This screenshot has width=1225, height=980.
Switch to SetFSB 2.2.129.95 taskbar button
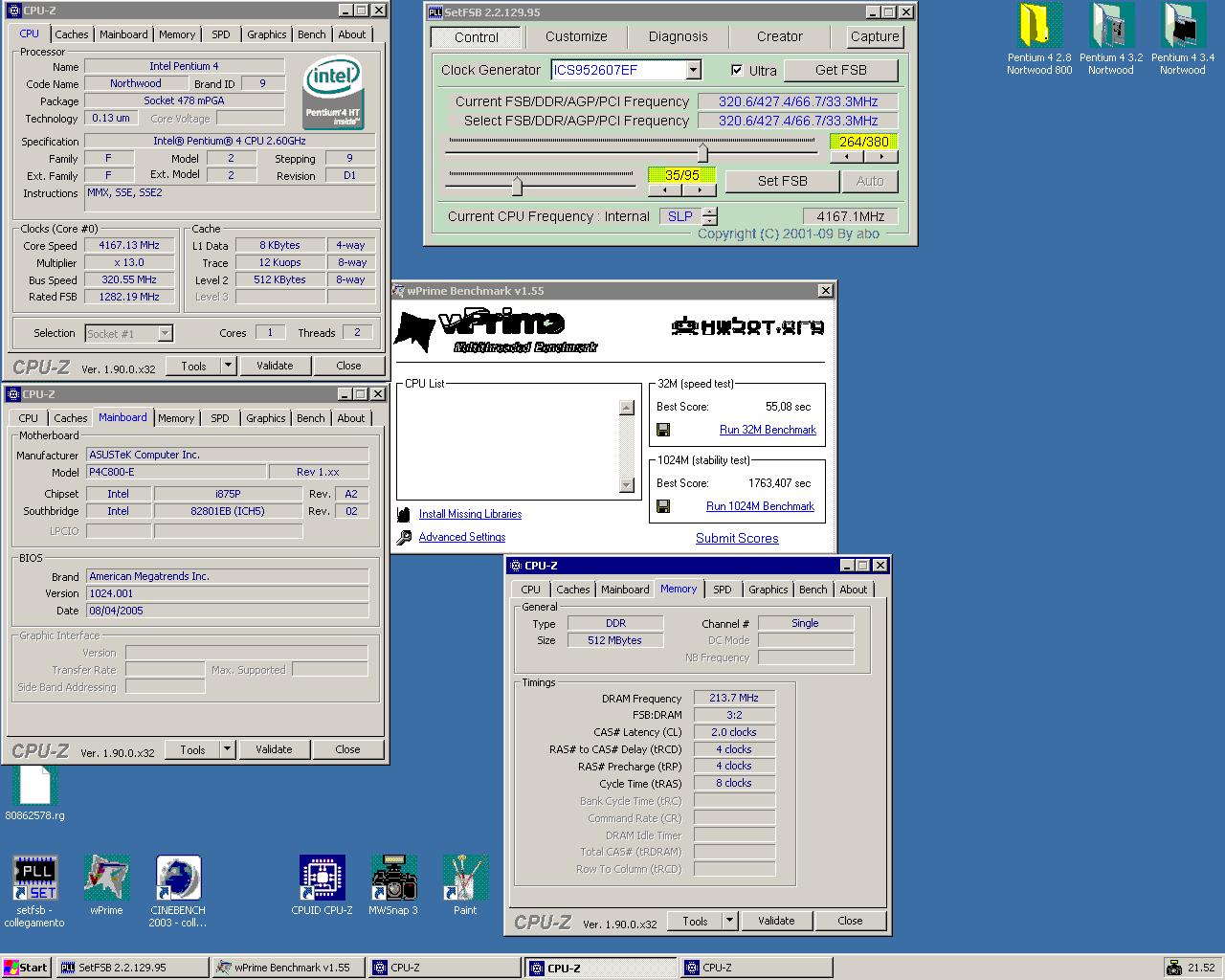pyautogui.click(x=132, y=968)
